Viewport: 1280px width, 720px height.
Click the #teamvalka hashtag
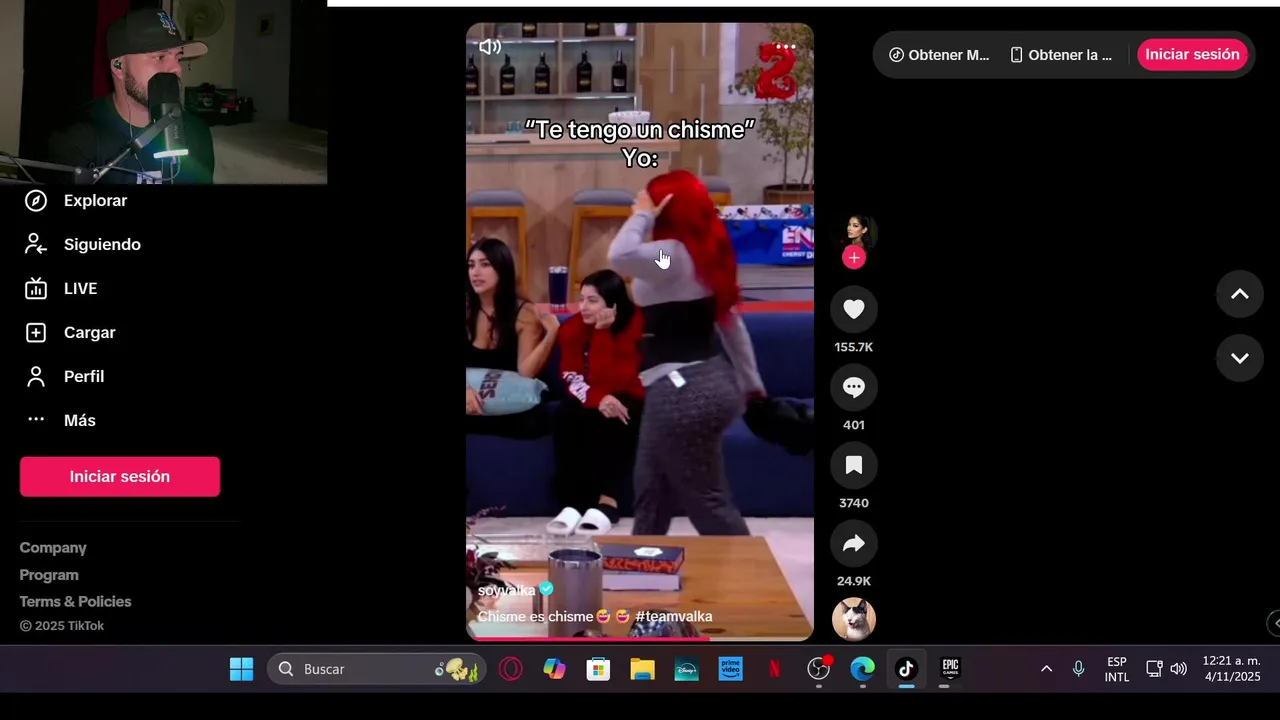674,617
